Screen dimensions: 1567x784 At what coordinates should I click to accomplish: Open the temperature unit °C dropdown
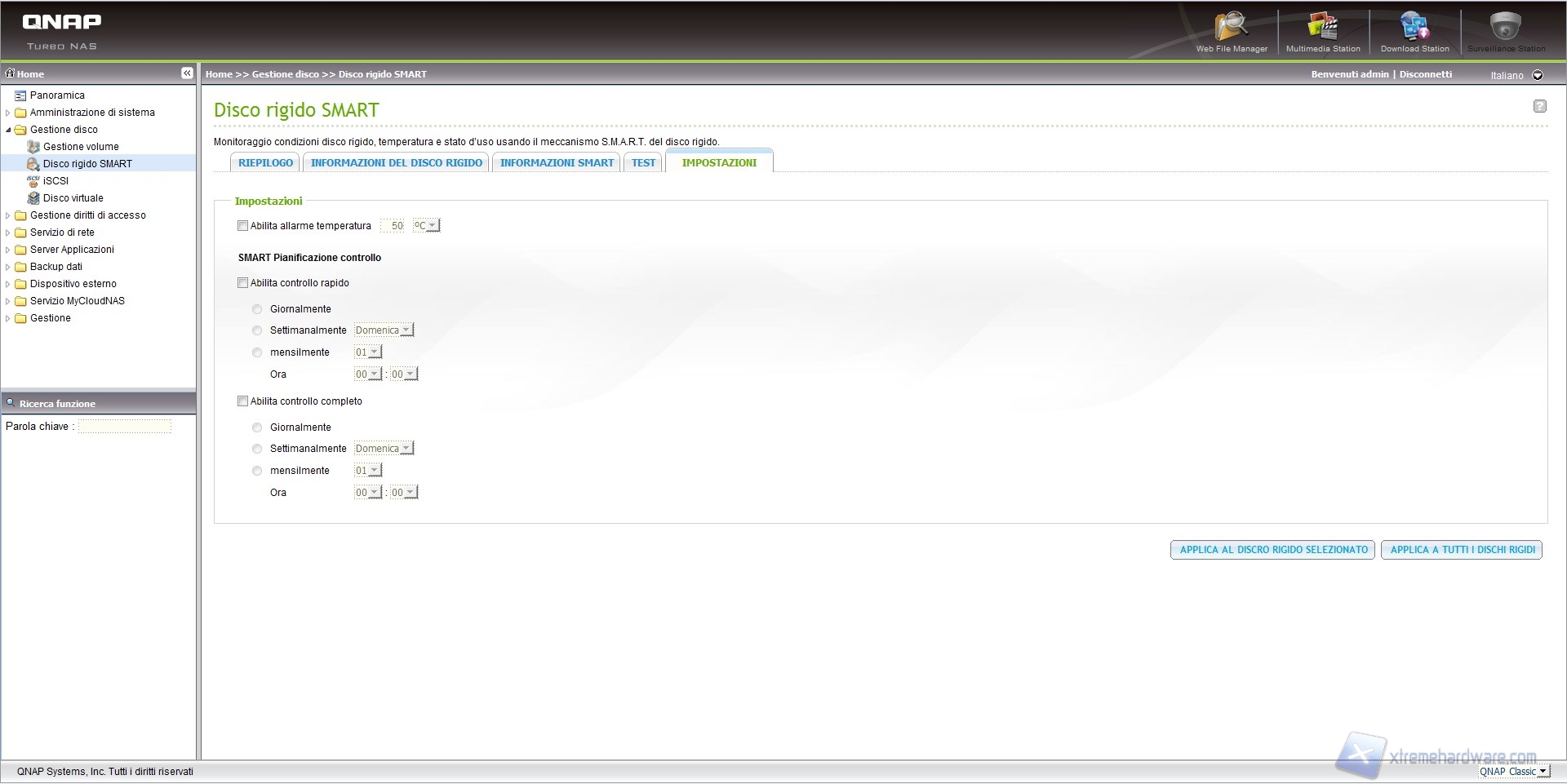pyautogui.click(x=426, y=226)
